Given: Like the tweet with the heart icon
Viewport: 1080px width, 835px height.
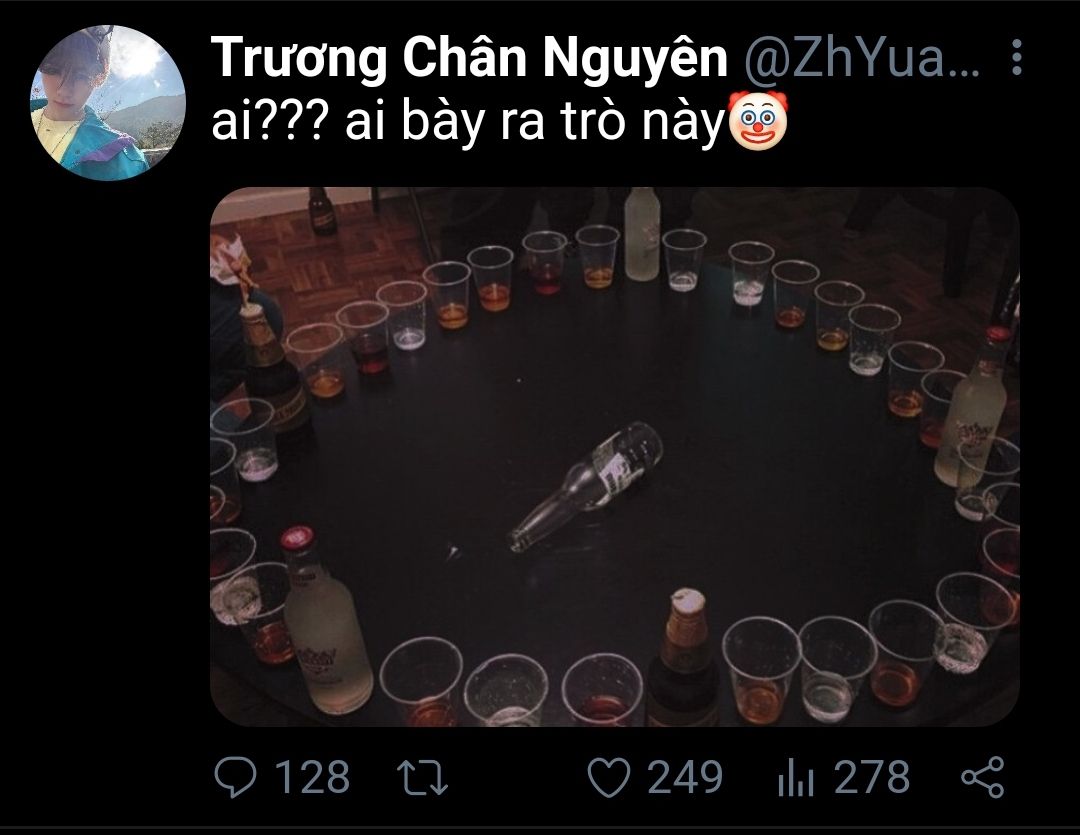Looking at the screenshot, I should pyautogui.click(x=609, y=777).
